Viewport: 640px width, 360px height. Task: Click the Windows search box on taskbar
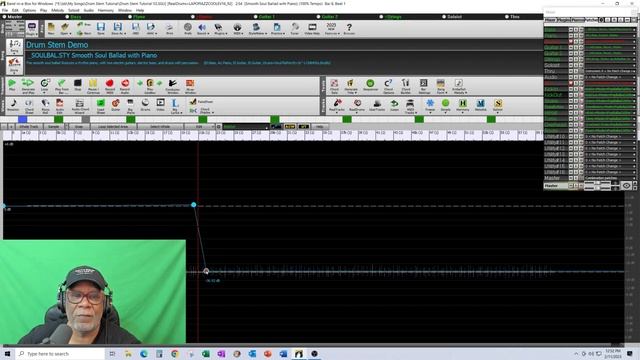tap(60, 354)
